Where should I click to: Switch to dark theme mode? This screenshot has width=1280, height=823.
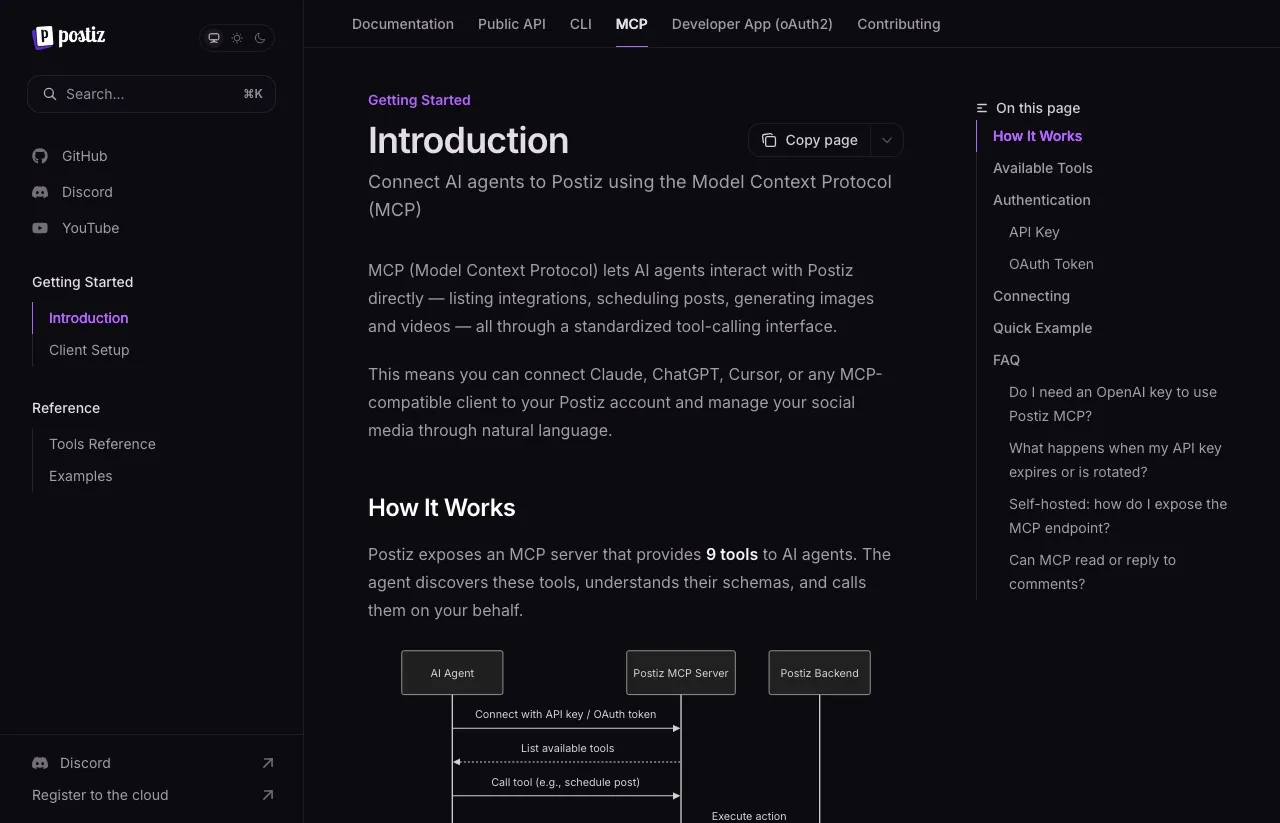coord(260,38)
